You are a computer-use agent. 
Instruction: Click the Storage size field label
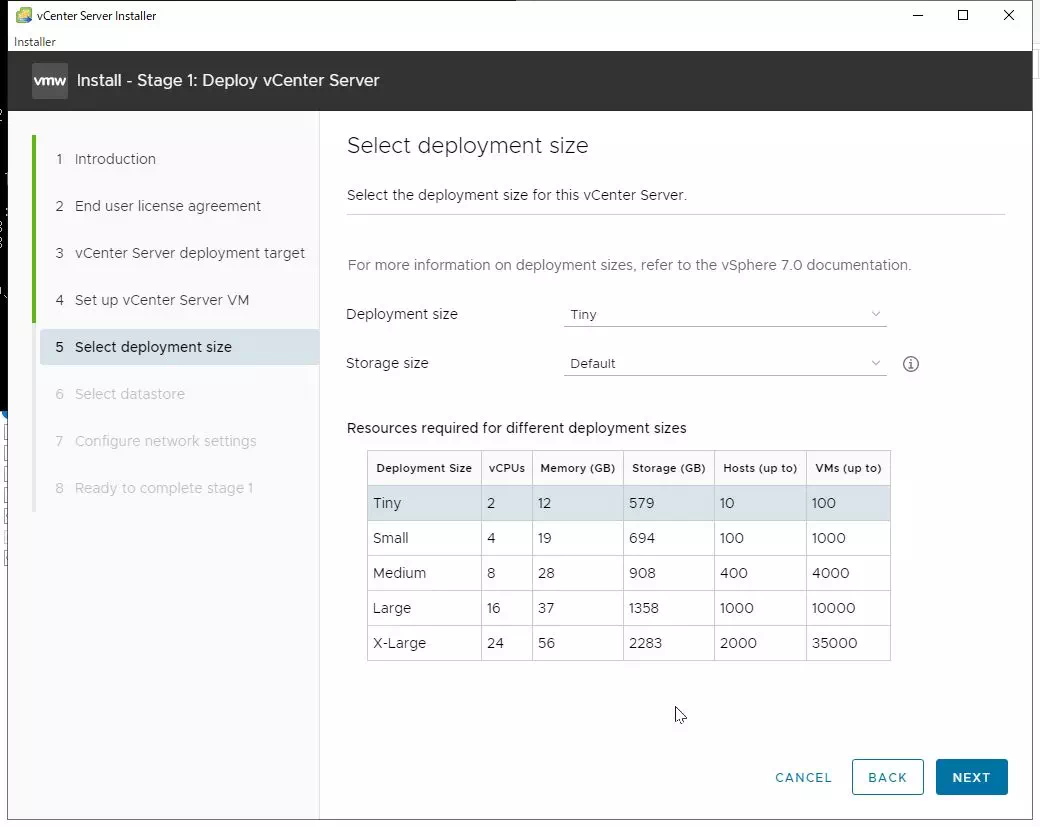(x=387, y=363)
